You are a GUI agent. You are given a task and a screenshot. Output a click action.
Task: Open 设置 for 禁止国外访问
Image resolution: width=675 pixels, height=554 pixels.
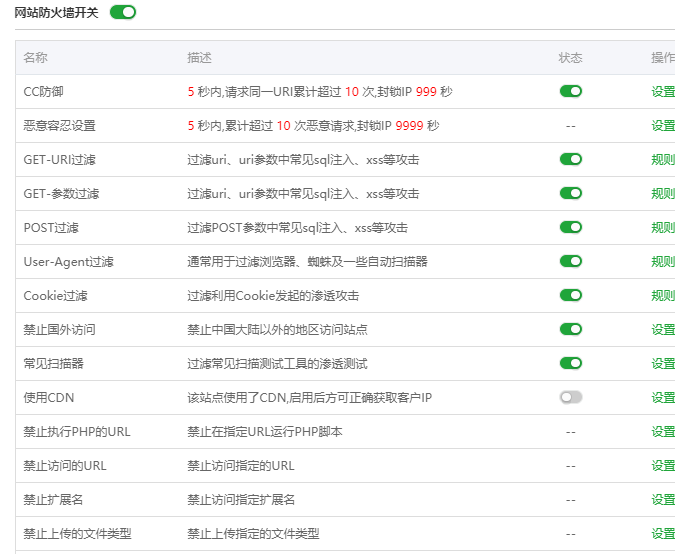[x=663, y=329]
